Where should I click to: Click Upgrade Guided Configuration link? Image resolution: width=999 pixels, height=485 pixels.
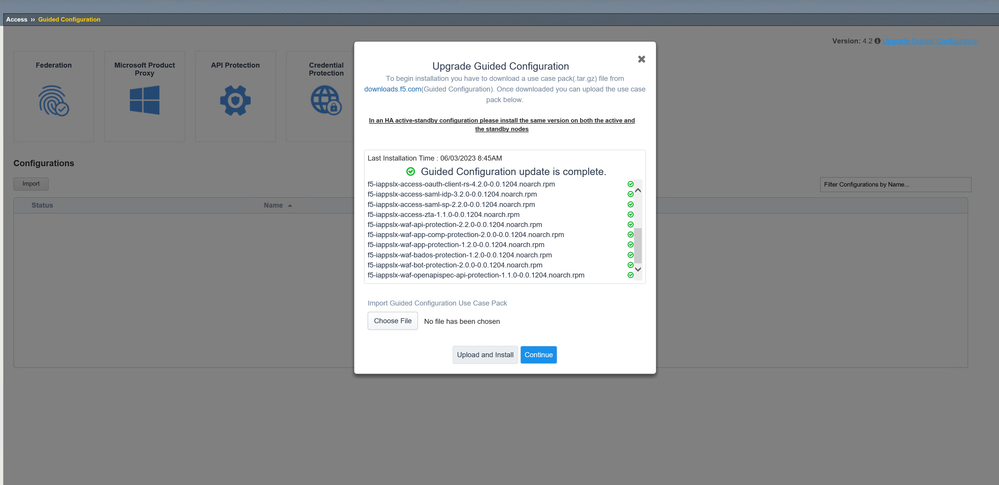pos(930,41)
